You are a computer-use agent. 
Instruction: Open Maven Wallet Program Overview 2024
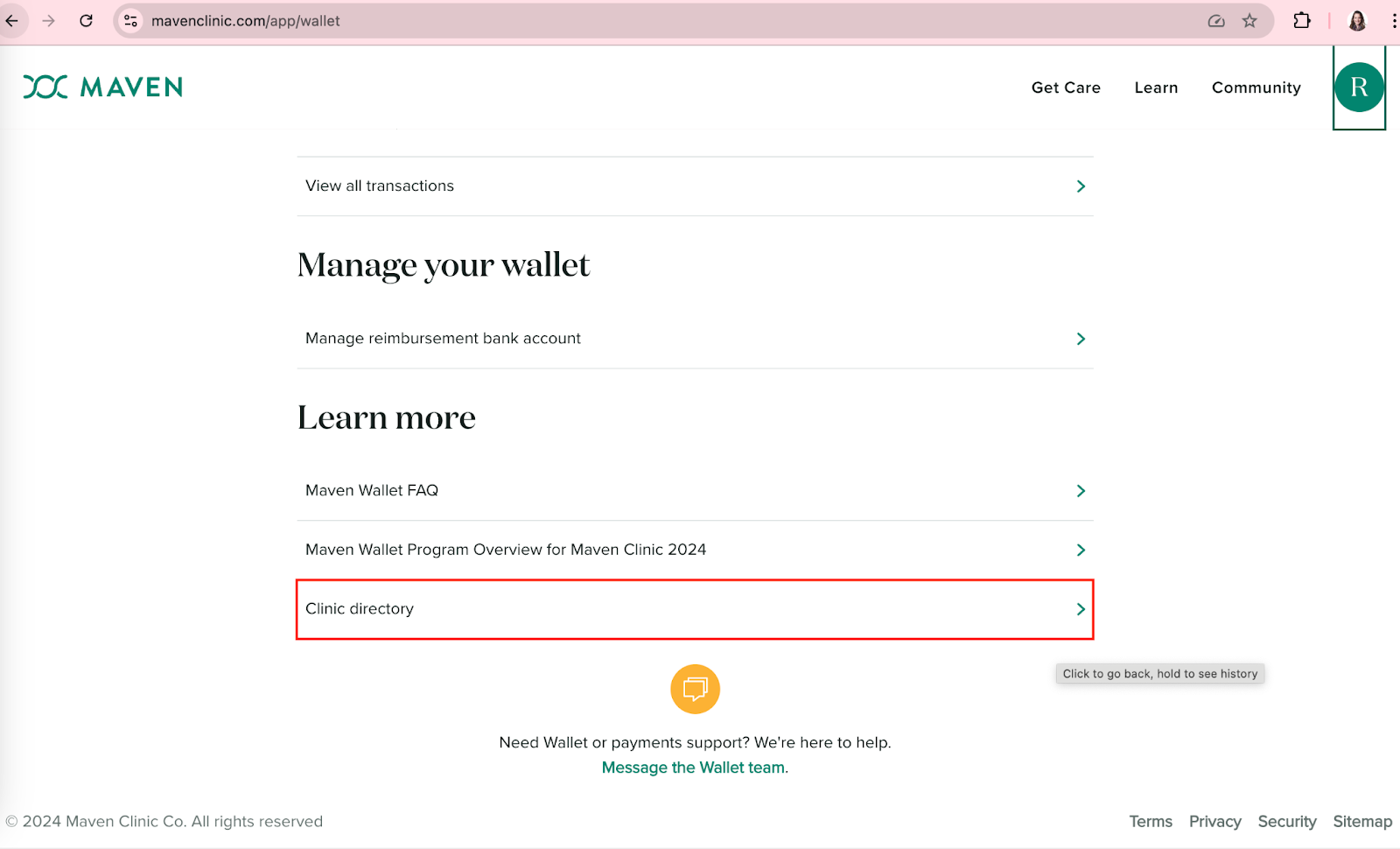695,550
